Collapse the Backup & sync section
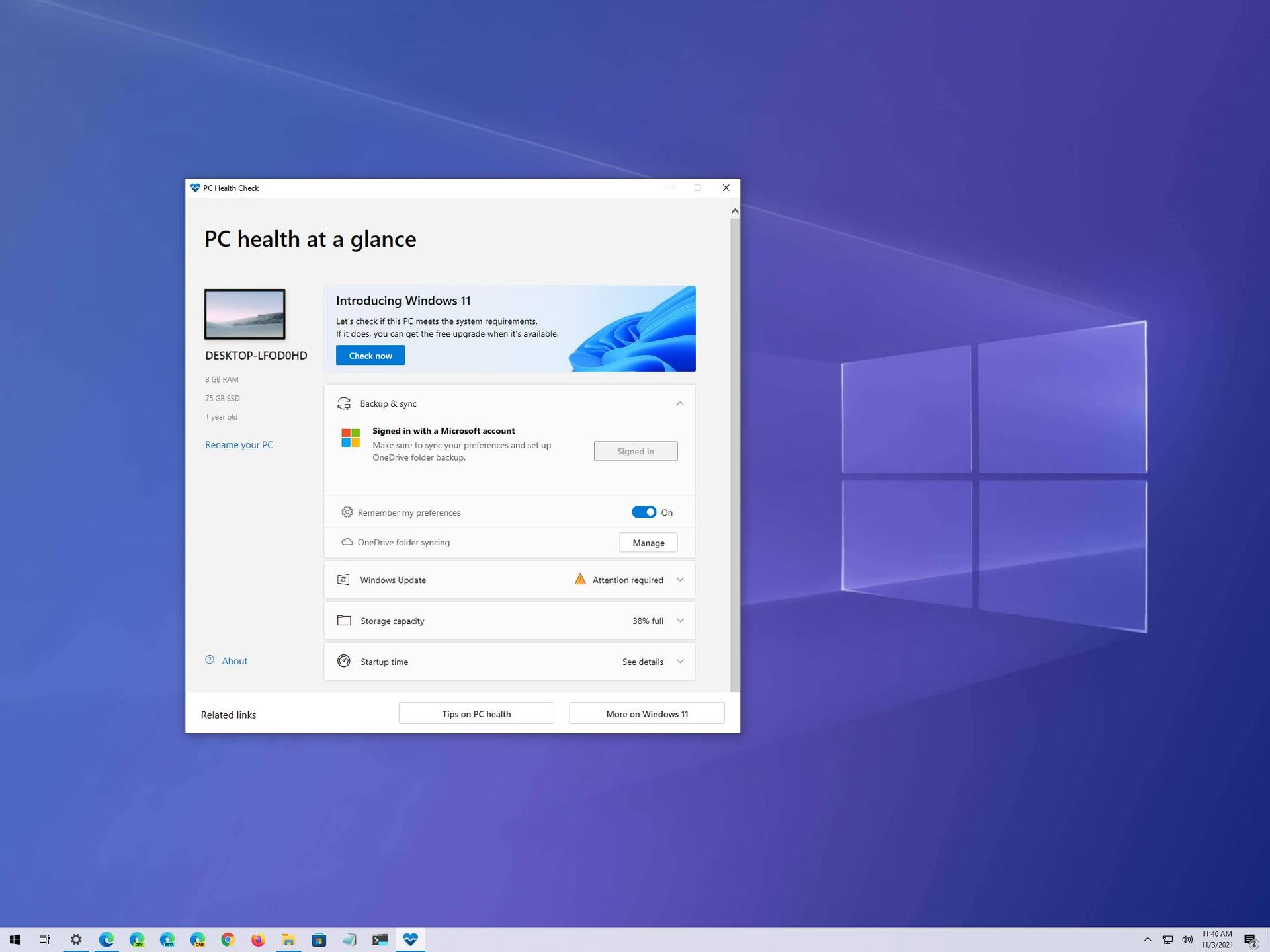1270x952 pixels. (x=678, y=402)
